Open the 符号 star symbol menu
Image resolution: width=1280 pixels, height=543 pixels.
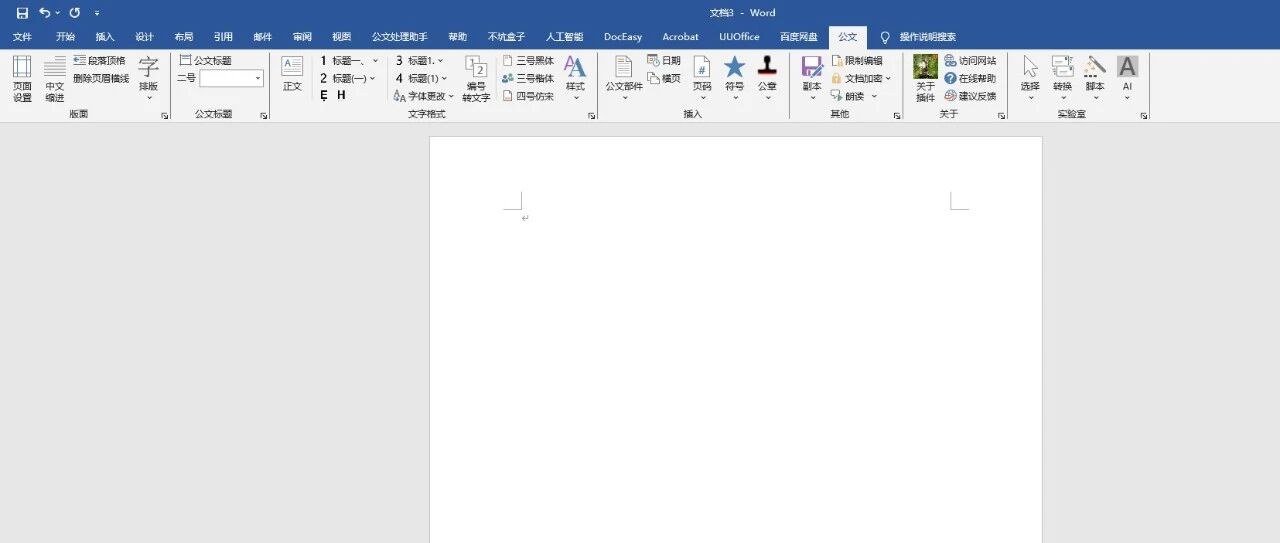[x=734, y=78]
